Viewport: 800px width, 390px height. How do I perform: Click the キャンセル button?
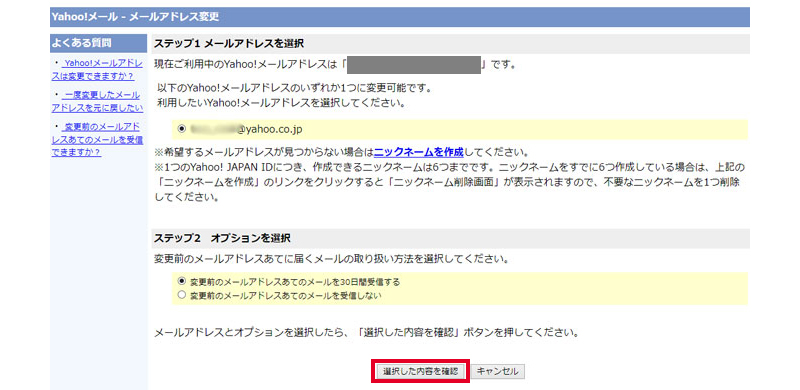coord(497,371)
